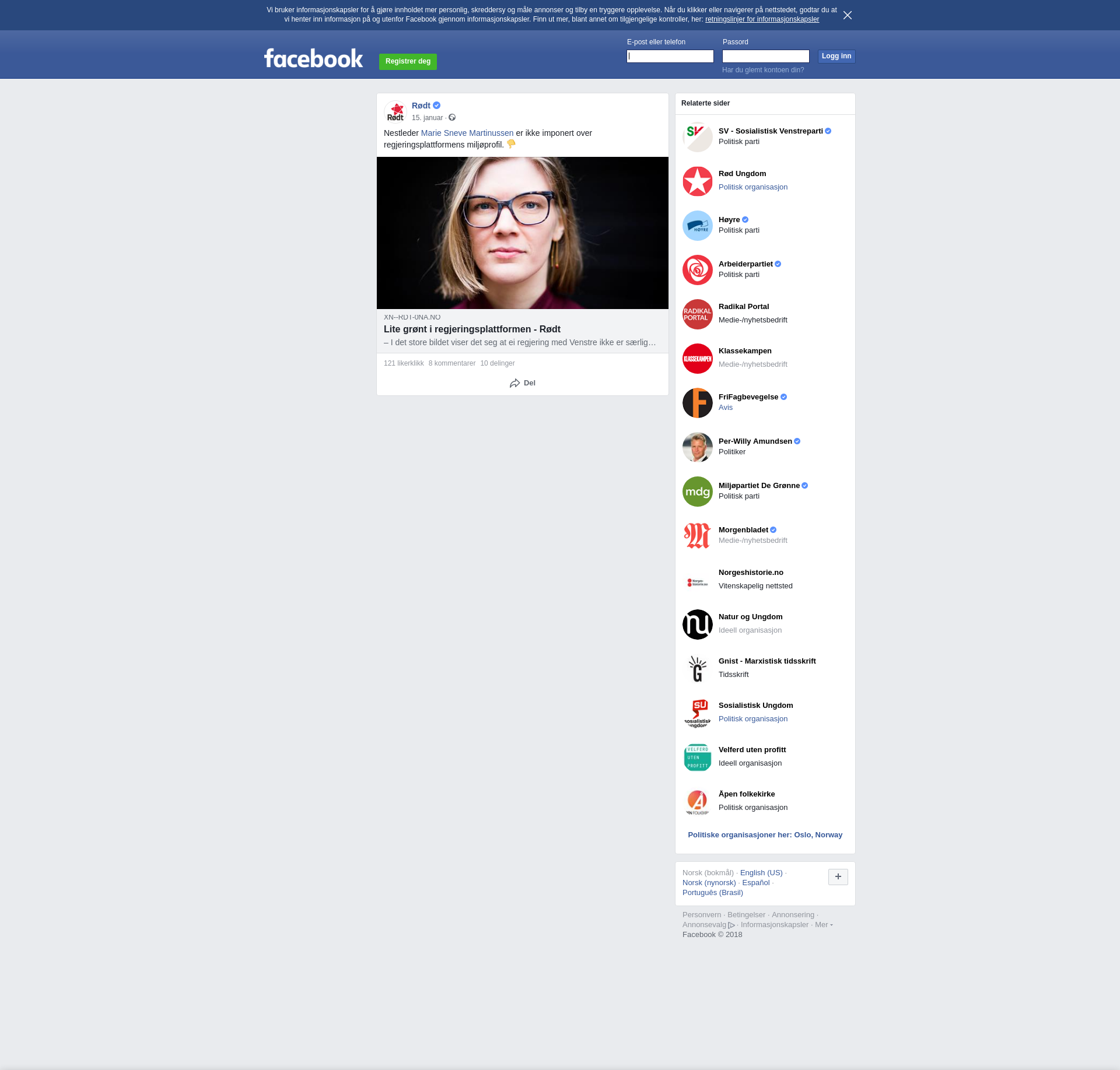This screenshot has width=1120, height=1070.
Task: View 8 kommentarer on post
Action: point(452,363)
